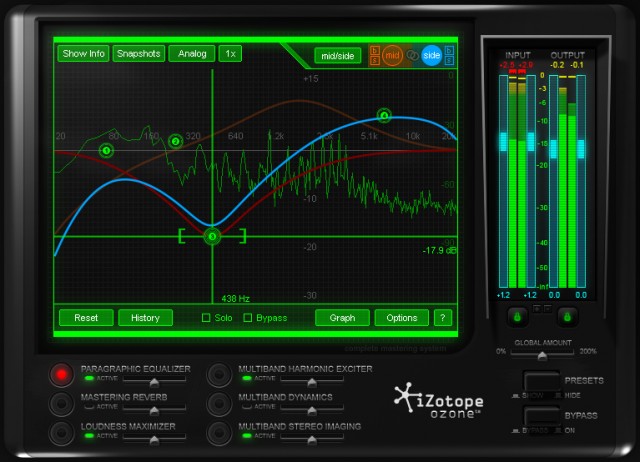Select EQ band node 2 on curve
This screenshot has height=462, width=640.
point(176,142)
